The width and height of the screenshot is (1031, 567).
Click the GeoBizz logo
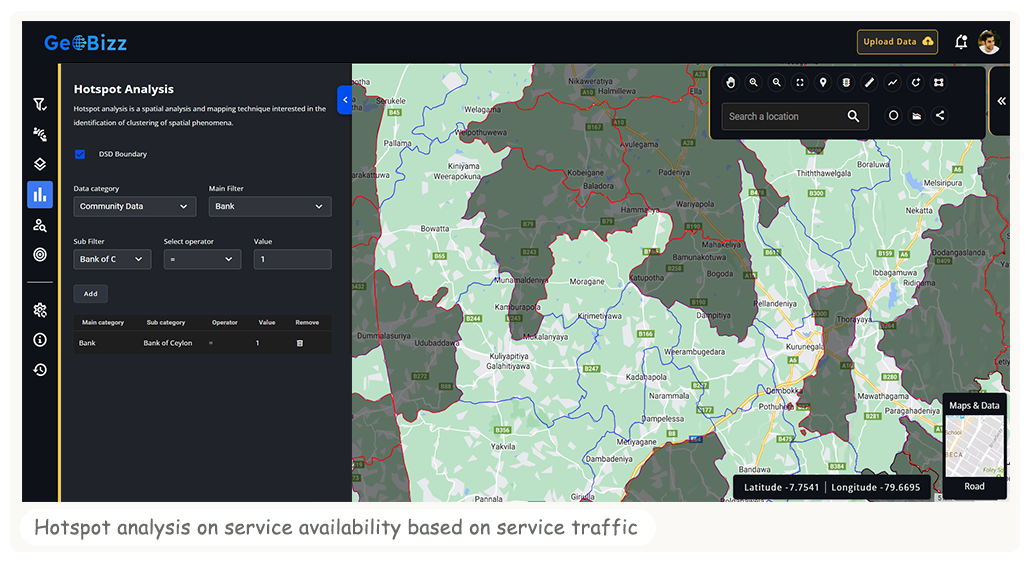[85, 43]
